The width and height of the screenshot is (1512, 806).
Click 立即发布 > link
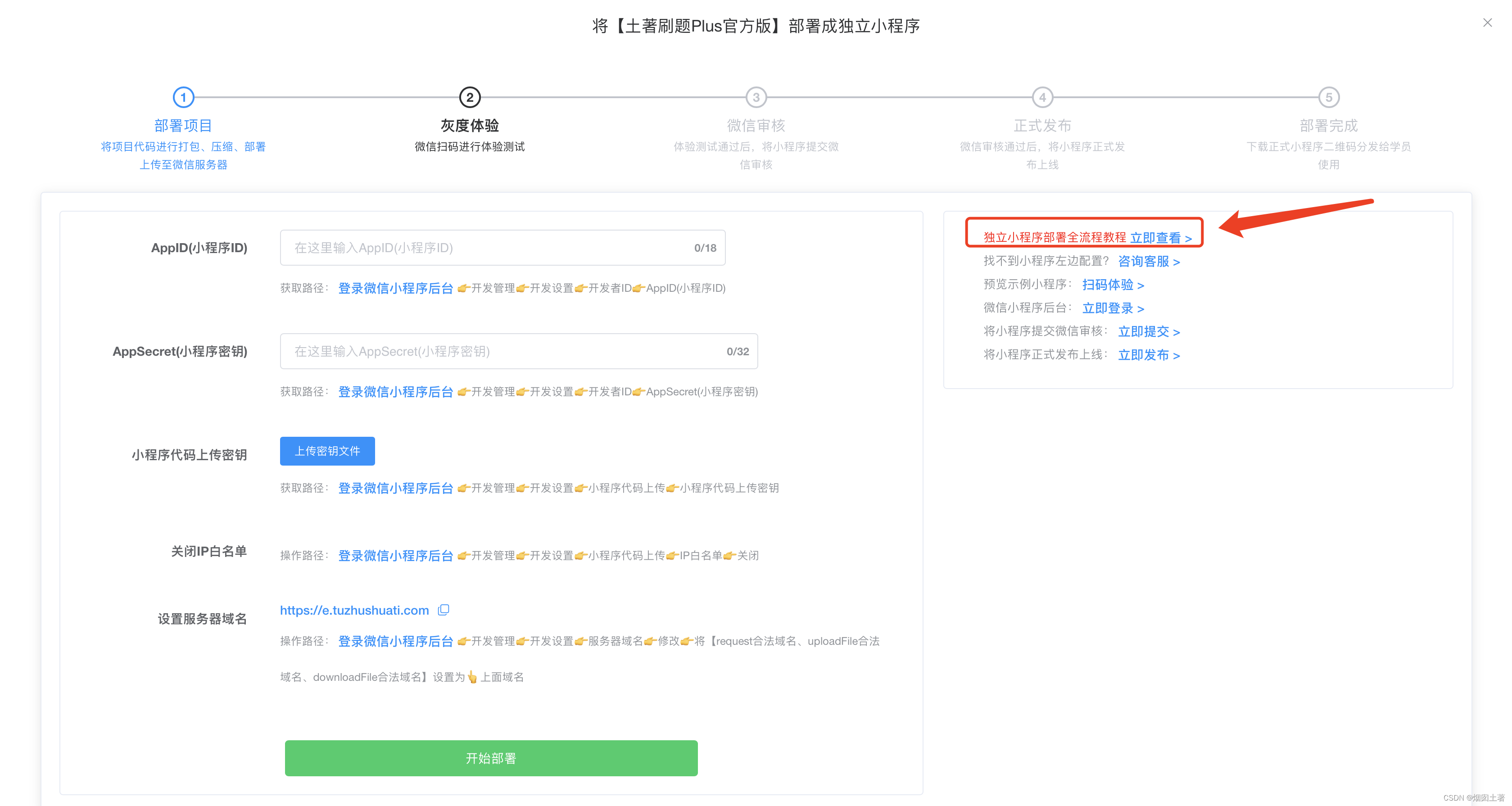pos(1149,355)
